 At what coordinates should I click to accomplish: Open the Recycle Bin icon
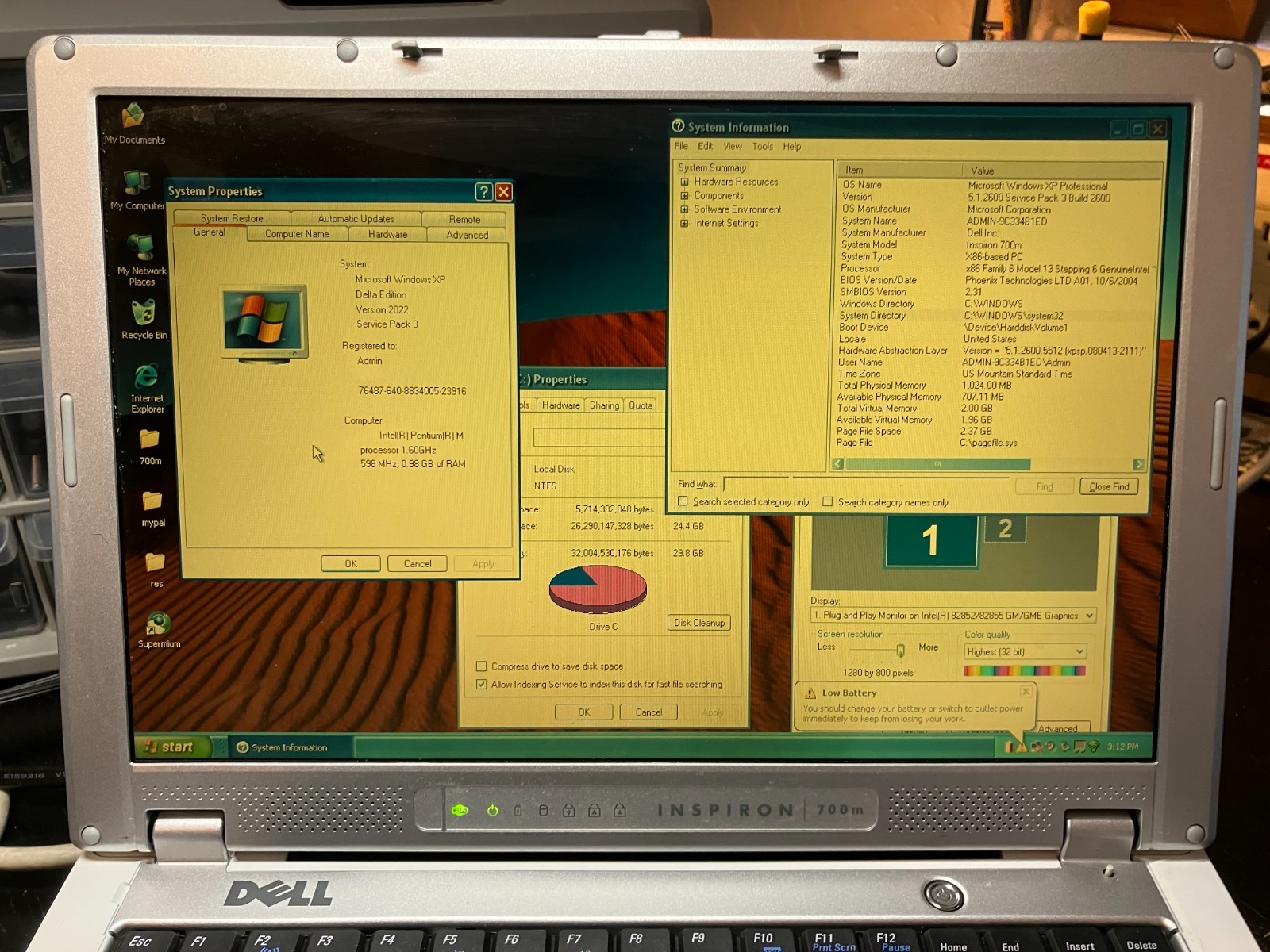(144, 319)
